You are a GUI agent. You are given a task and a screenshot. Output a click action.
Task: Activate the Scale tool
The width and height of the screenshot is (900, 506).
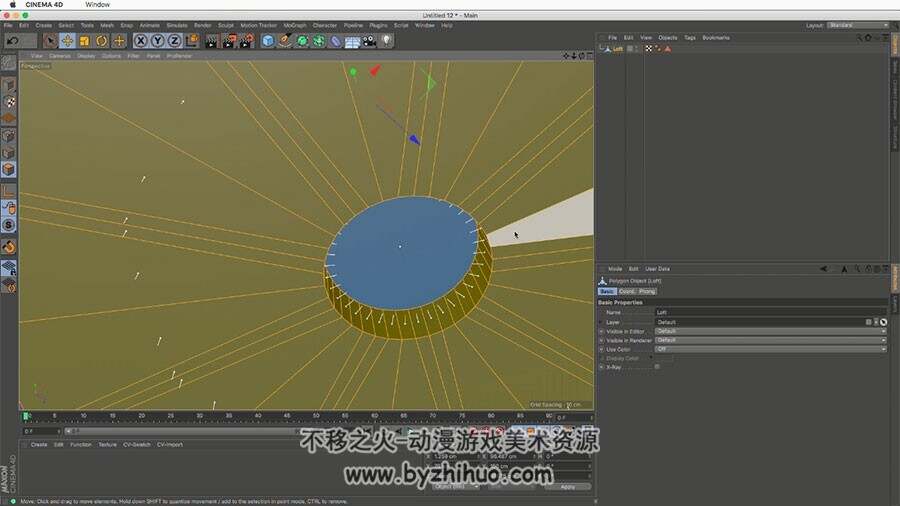point(84,41)
